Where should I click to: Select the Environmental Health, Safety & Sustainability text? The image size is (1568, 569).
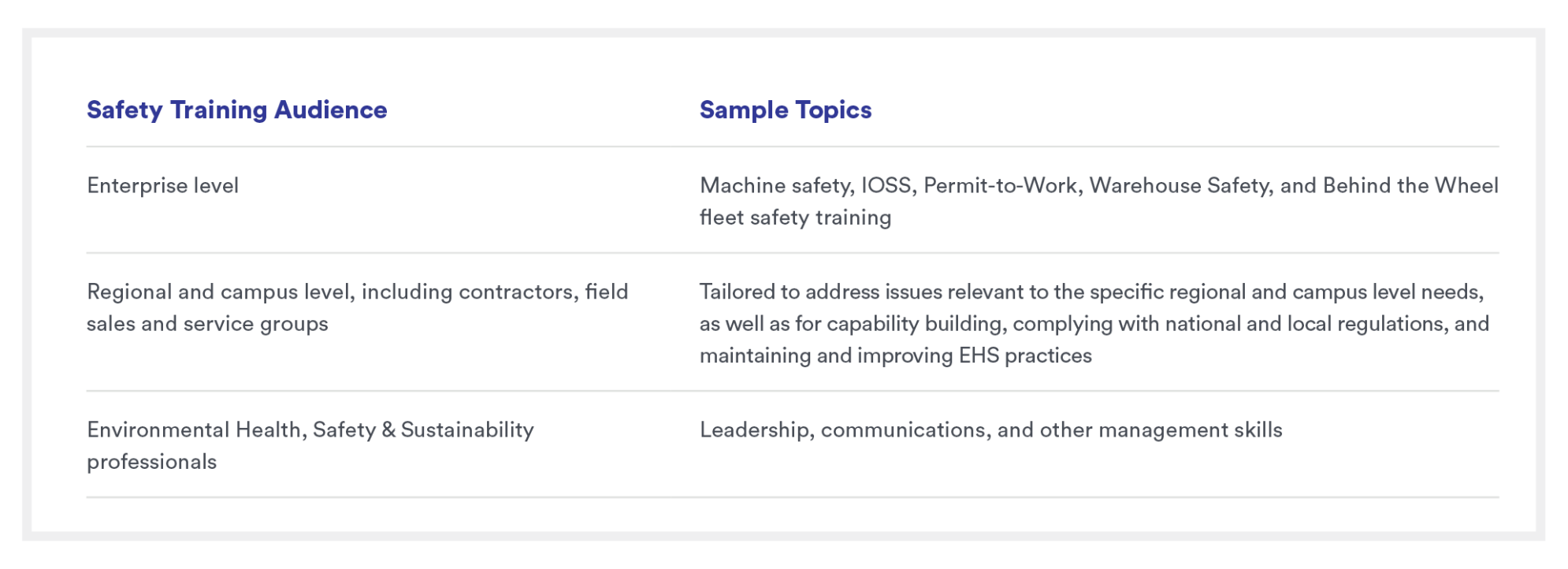310,430
